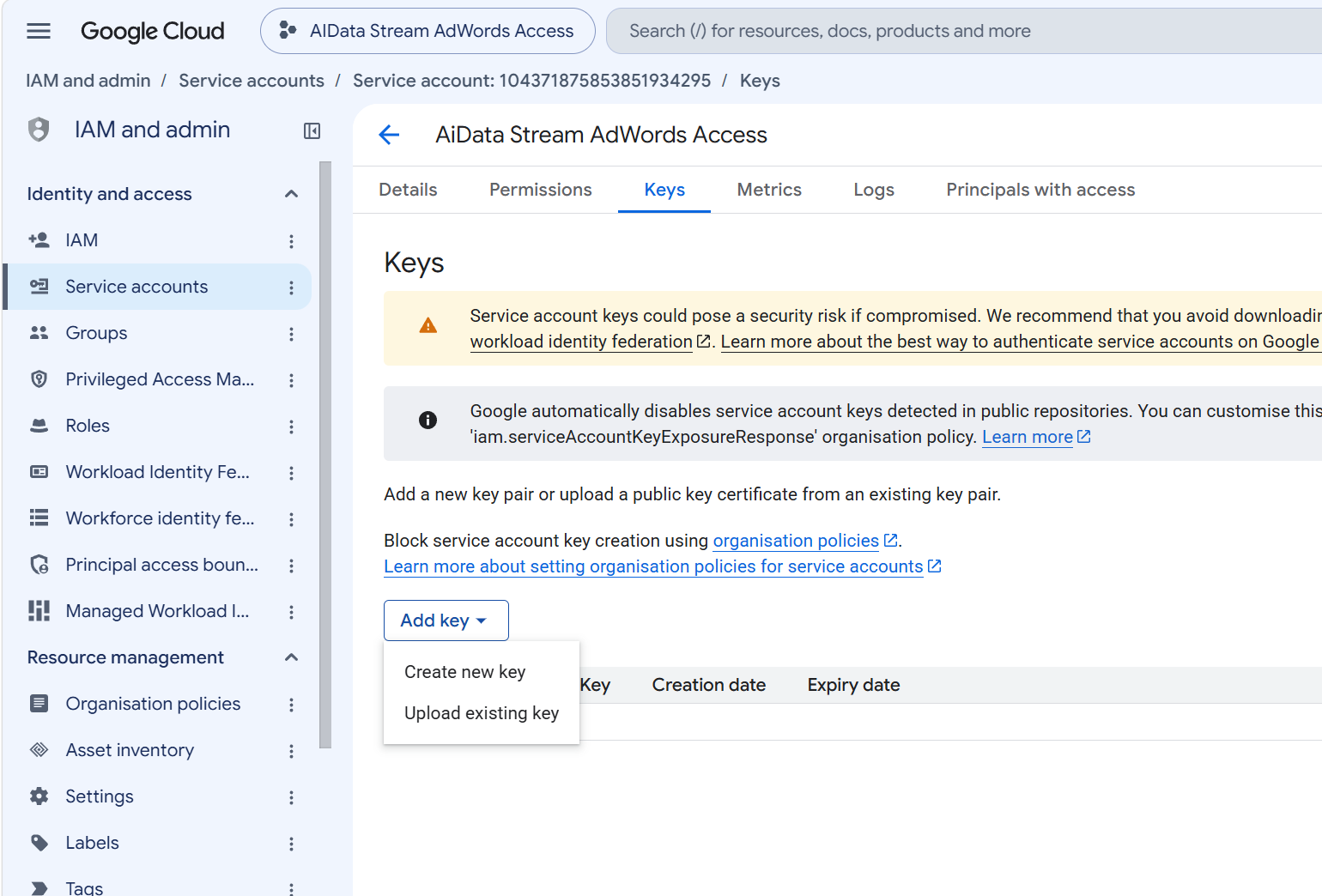Open Organisation policies in the sidebar
The width and height of the screenshot is (1322, 896).
(153, 704)
